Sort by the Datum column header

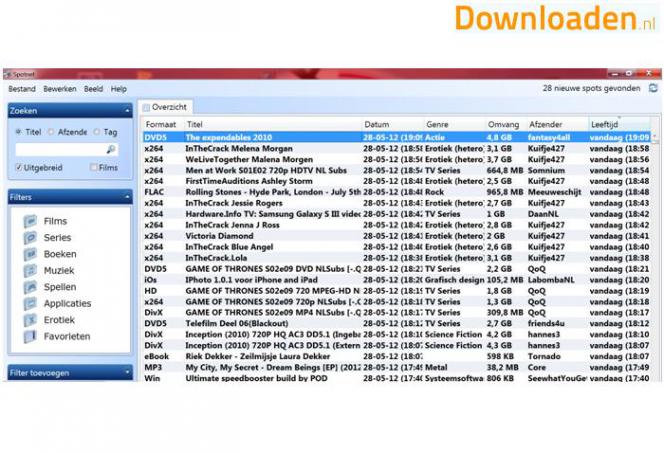393,124
